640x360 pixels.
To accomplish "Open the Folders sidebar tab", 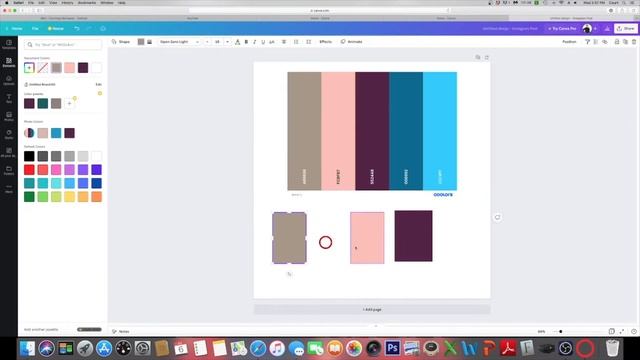I will 9,170.
